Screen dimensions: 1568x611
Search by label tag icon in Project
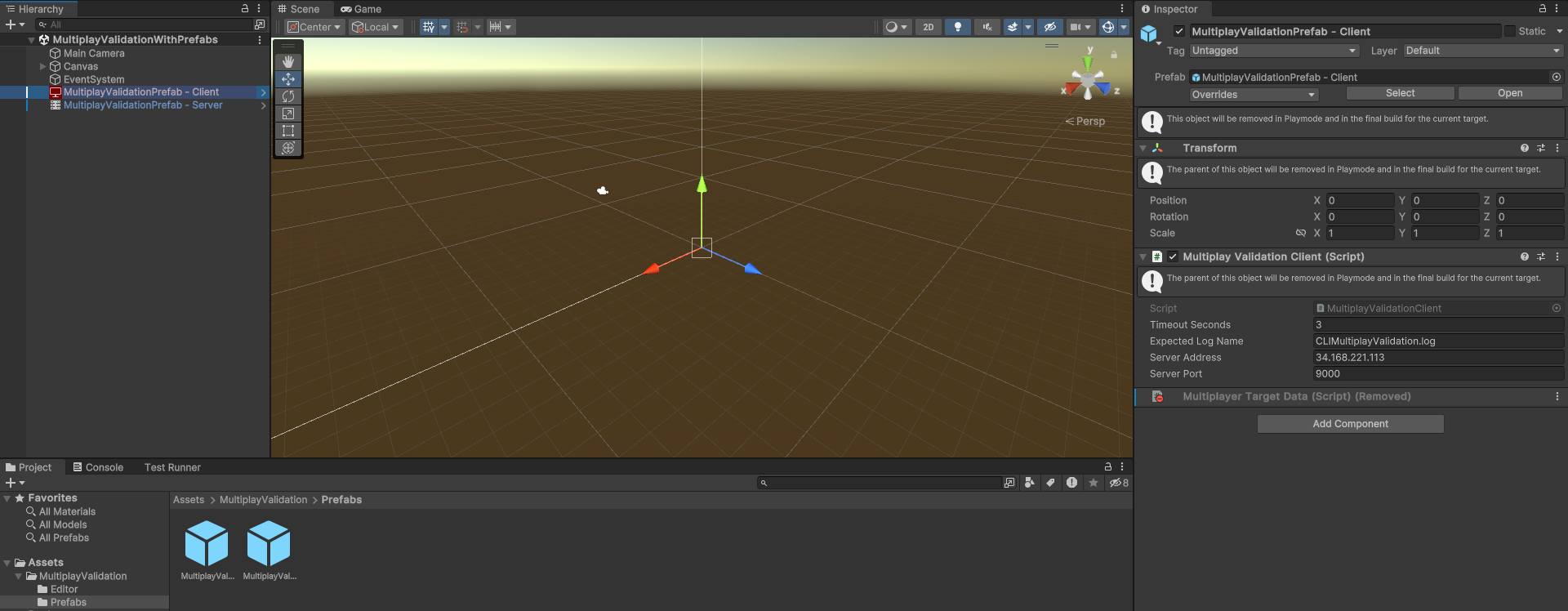[1050, 483]
